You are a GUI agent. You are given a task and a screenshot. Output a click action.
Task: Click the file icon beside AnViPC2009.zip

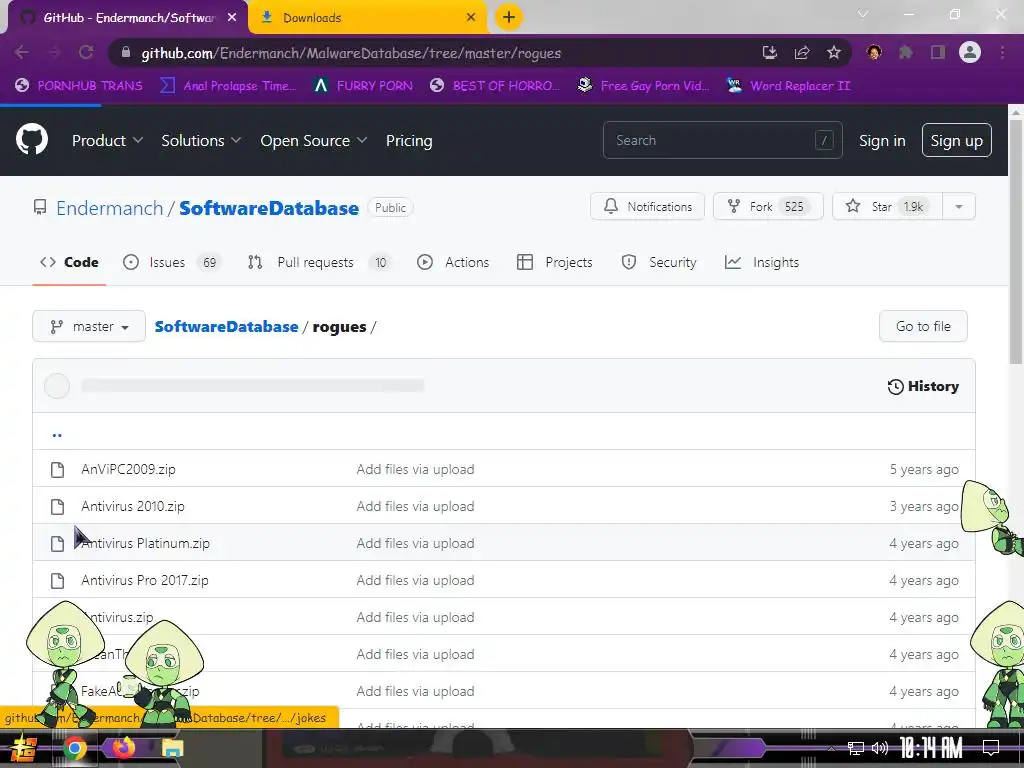[57, 470]
